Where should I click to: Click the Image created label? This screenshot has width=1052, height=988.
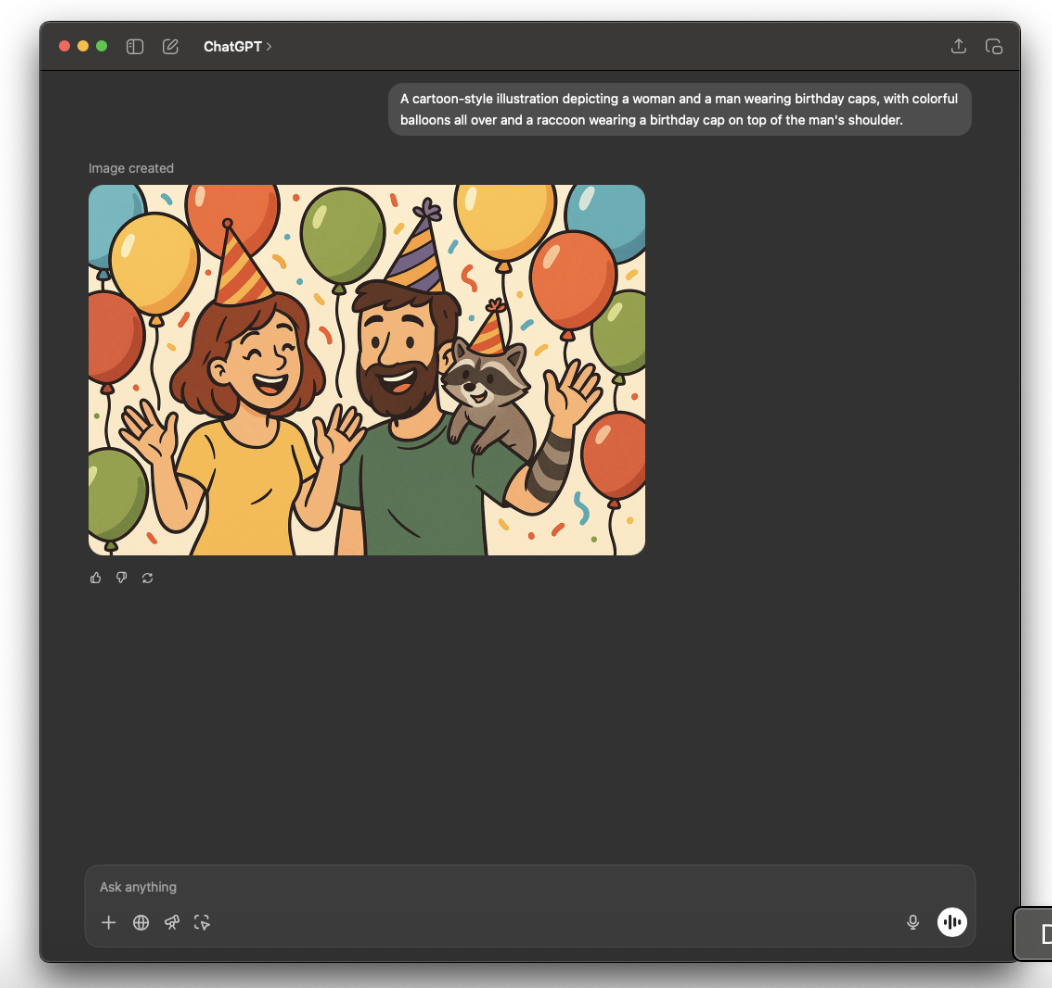click(131, 168)
